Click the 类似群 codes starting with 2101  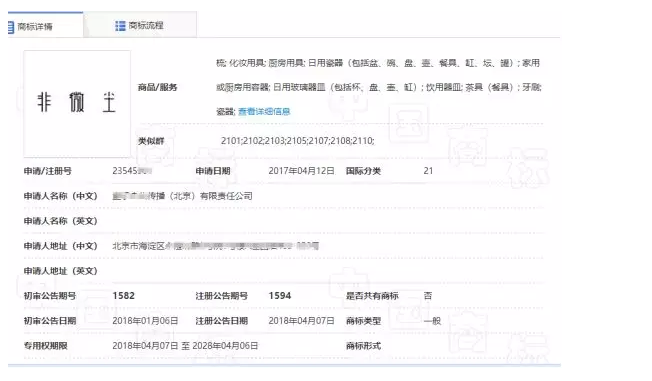(297, 141)
